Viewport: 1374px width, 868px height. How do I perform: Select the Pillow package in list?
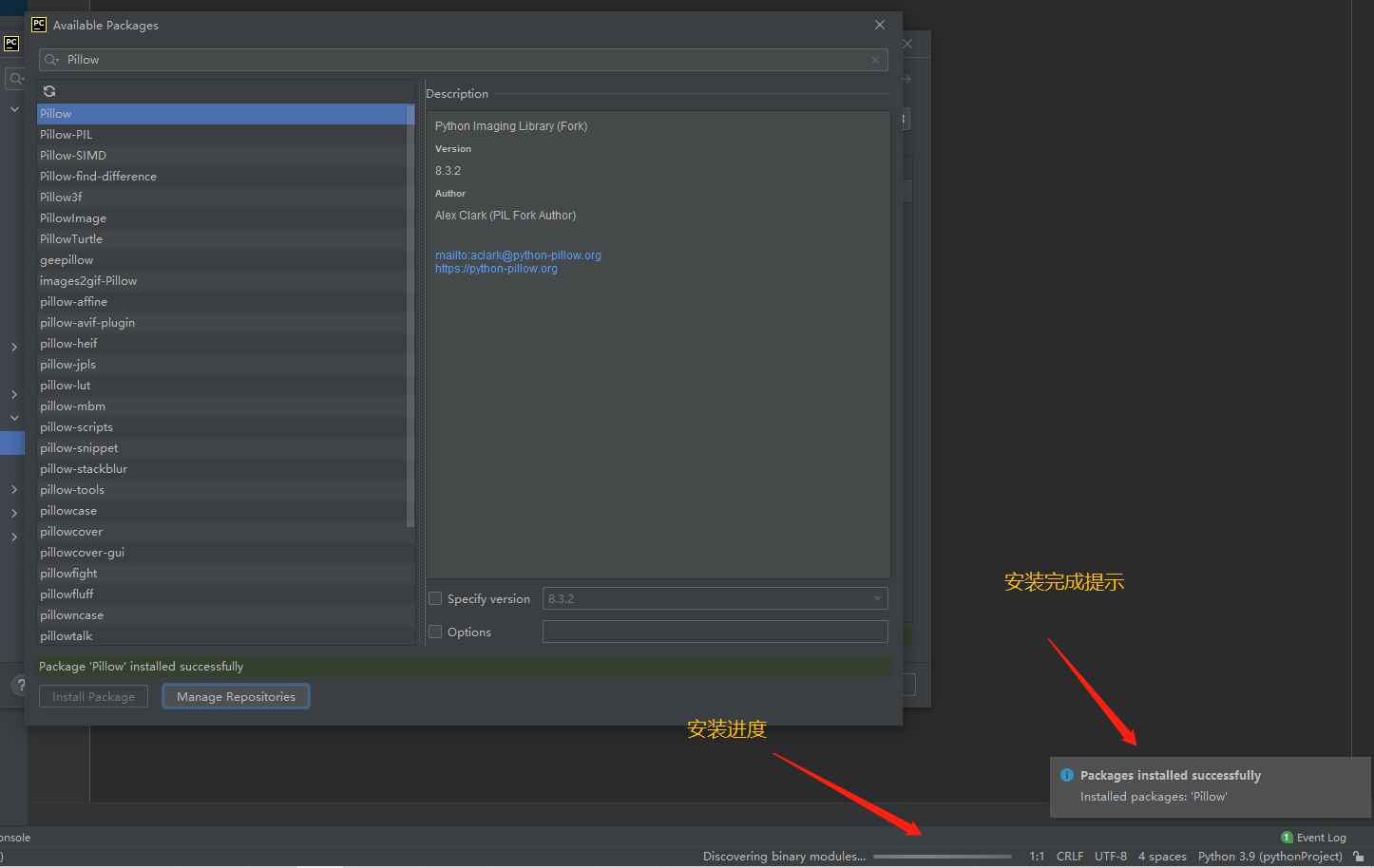point(221,114)
